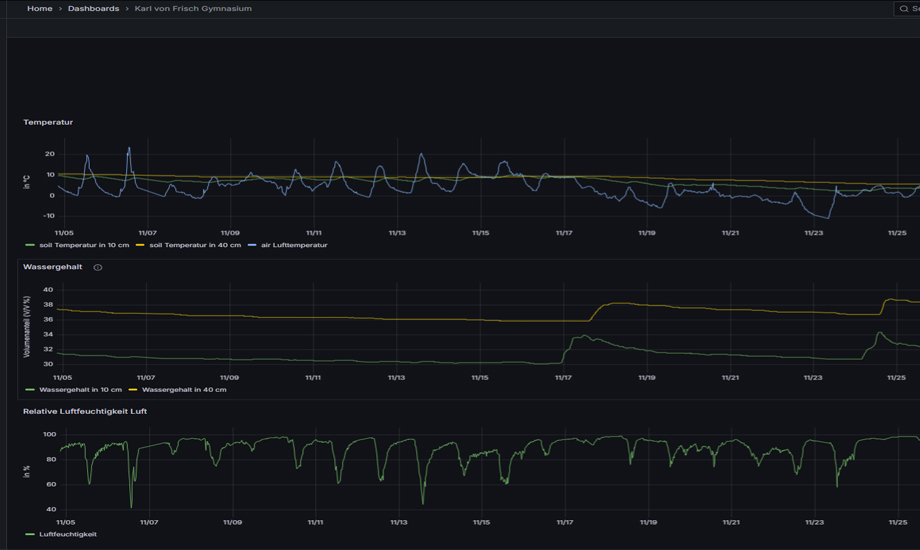Click the blue swatch for air Lufttemperatur

[252, 245]
